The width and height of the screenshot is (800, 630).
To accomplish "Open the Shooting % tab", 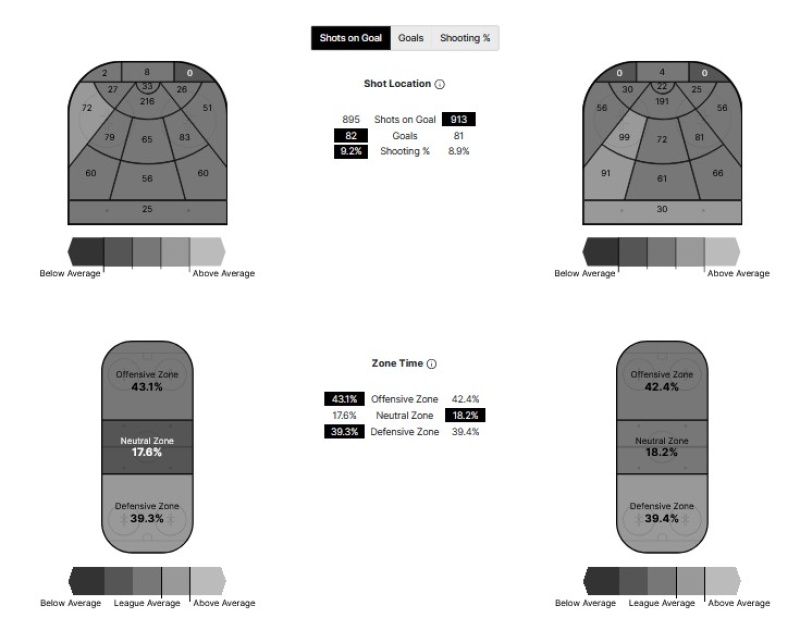I will click(464, 38).
